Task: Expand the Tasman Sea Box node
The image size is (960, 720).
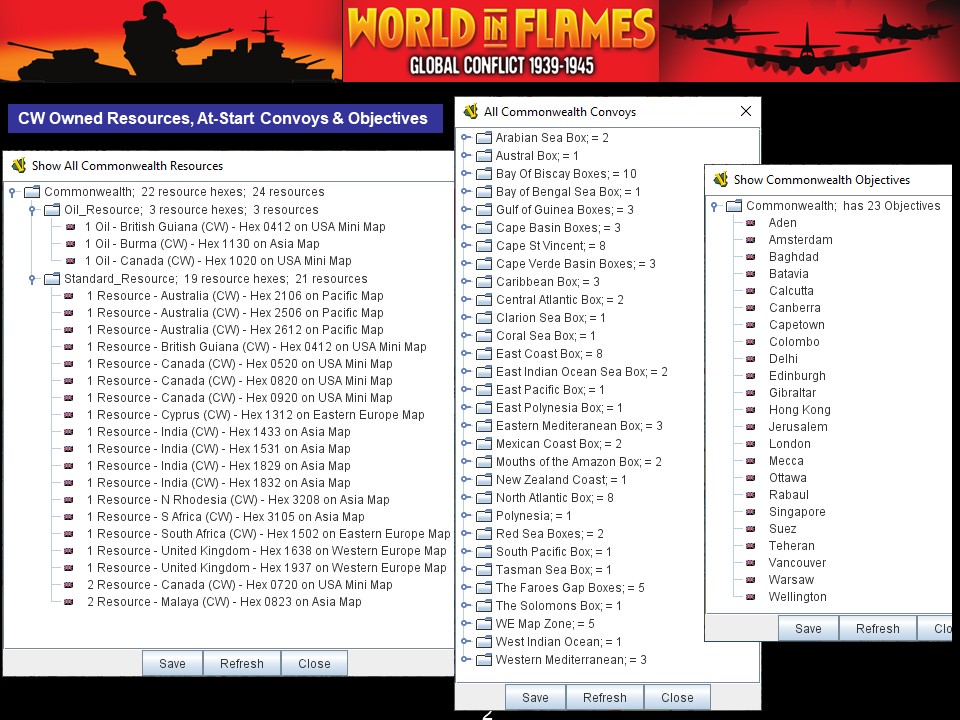Action: tap(465, 570)
